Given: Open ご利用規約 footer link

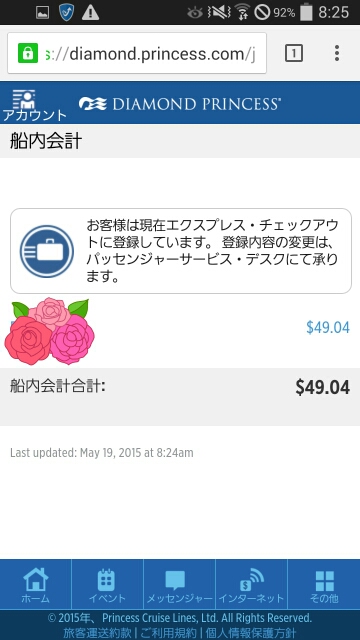Looking at the screenshot, I should coord(168,633).
